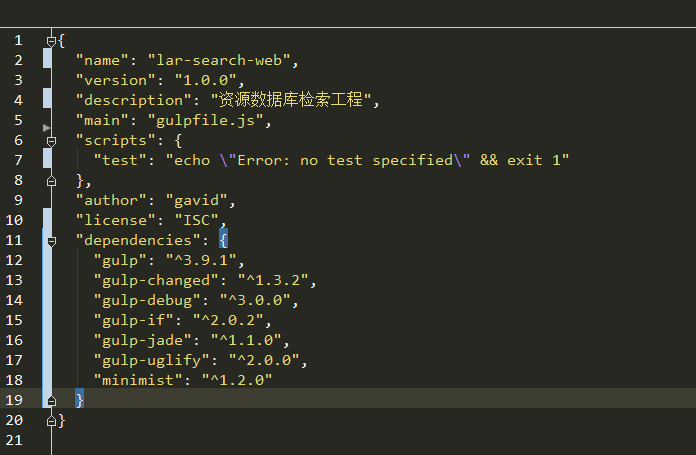Viewport: 696px width, 455px height.
Task: Click the change marker beside line 7
Action: [47, 160]
